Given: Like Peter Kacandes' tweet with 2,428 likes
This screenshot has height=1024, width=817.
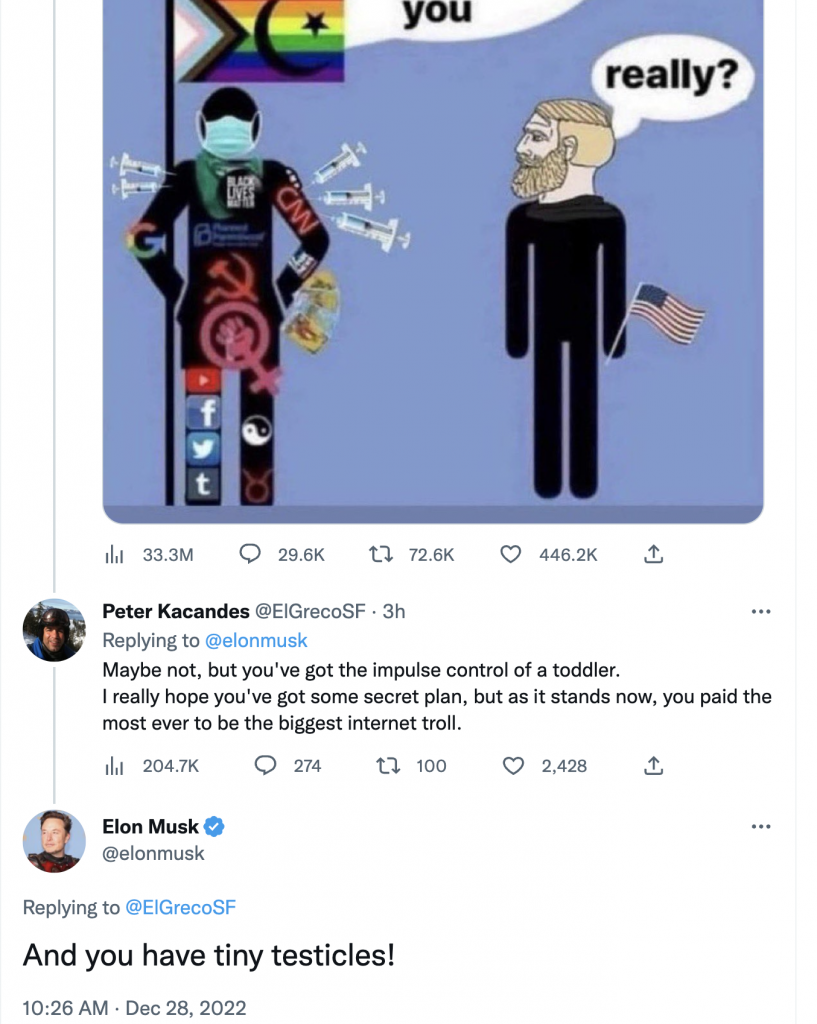Looking at the screenshot, I should (x=513, y=766).
